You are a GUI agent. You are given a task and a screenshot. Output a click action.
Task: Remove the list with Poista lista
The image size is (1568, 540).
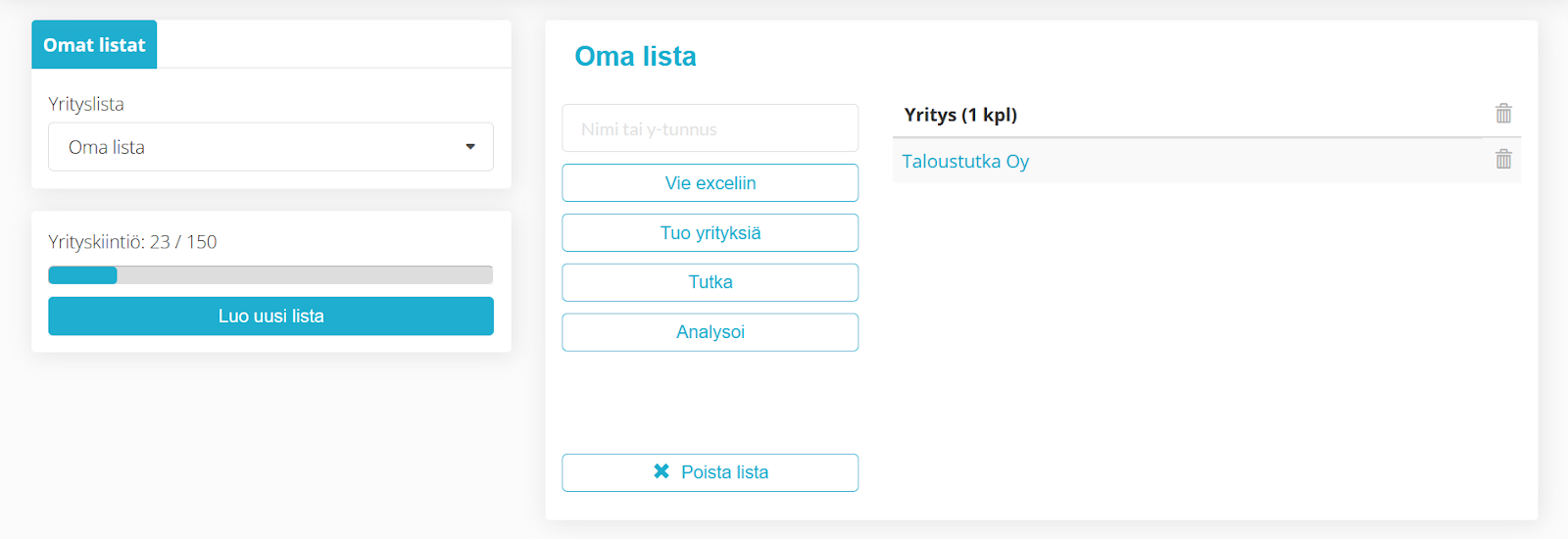pyautogui.click(x=710, y=472)
